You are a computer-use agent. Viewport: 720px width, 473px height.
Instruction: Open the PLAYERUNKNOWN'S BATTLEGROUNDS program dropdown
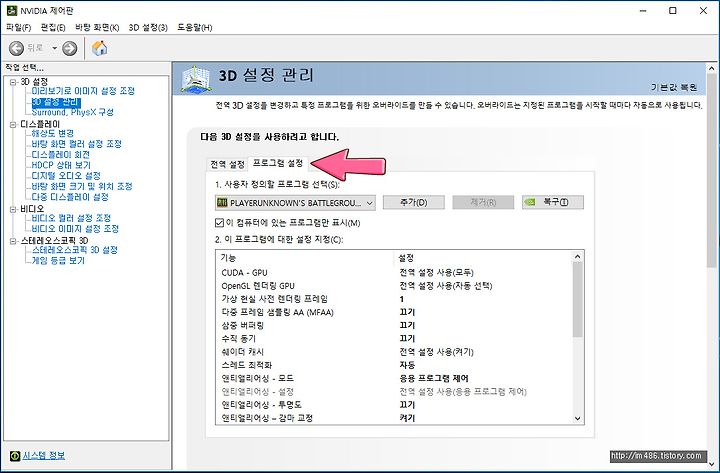(295, 203)
